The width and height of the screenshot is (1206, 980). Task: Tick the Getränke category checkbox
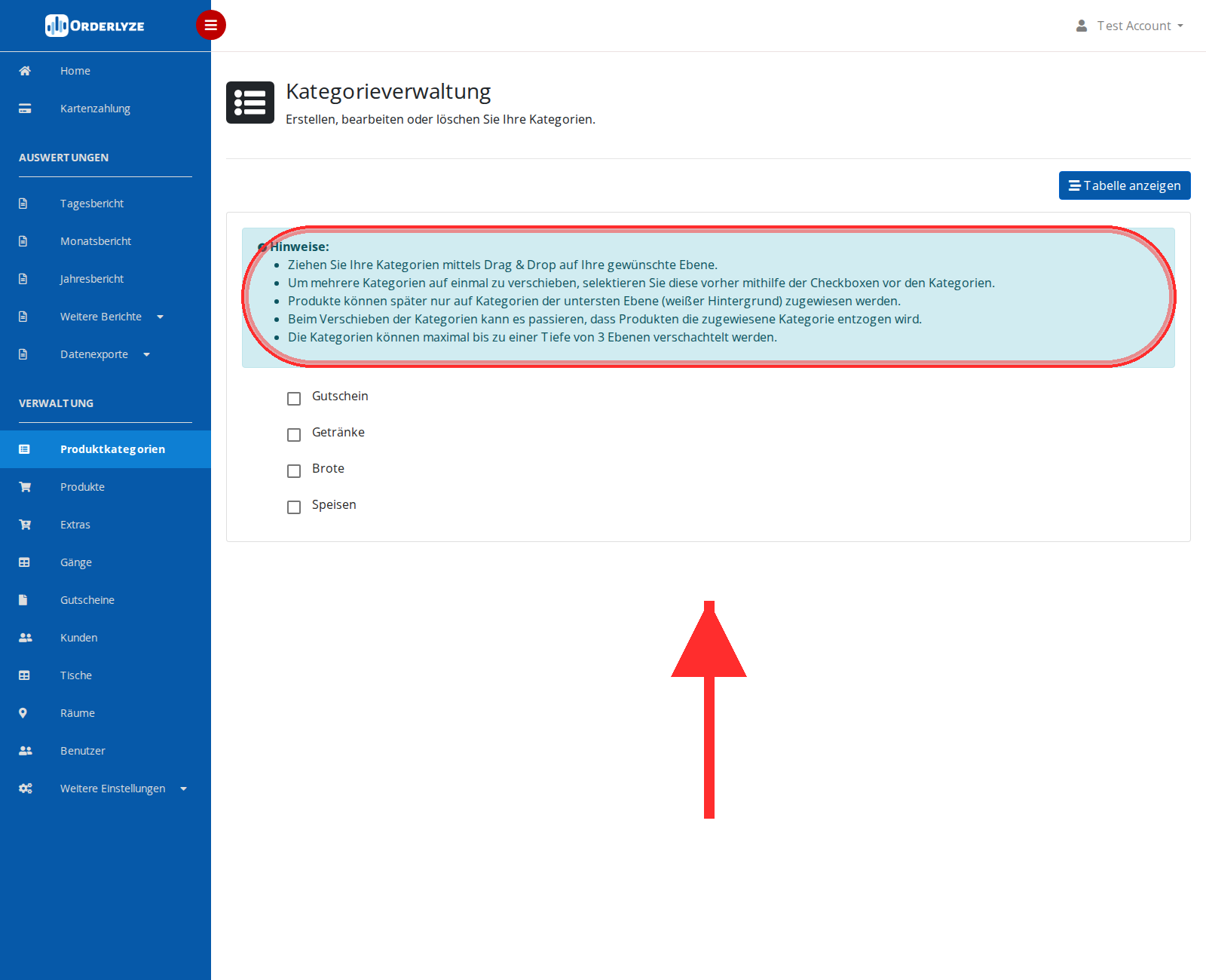[x=294, y=434]
